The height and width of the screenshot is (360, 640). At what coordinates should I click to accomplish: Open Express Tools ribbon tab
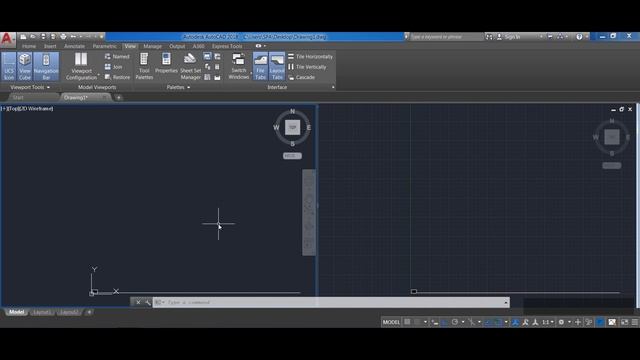click(x=227, y=46)
